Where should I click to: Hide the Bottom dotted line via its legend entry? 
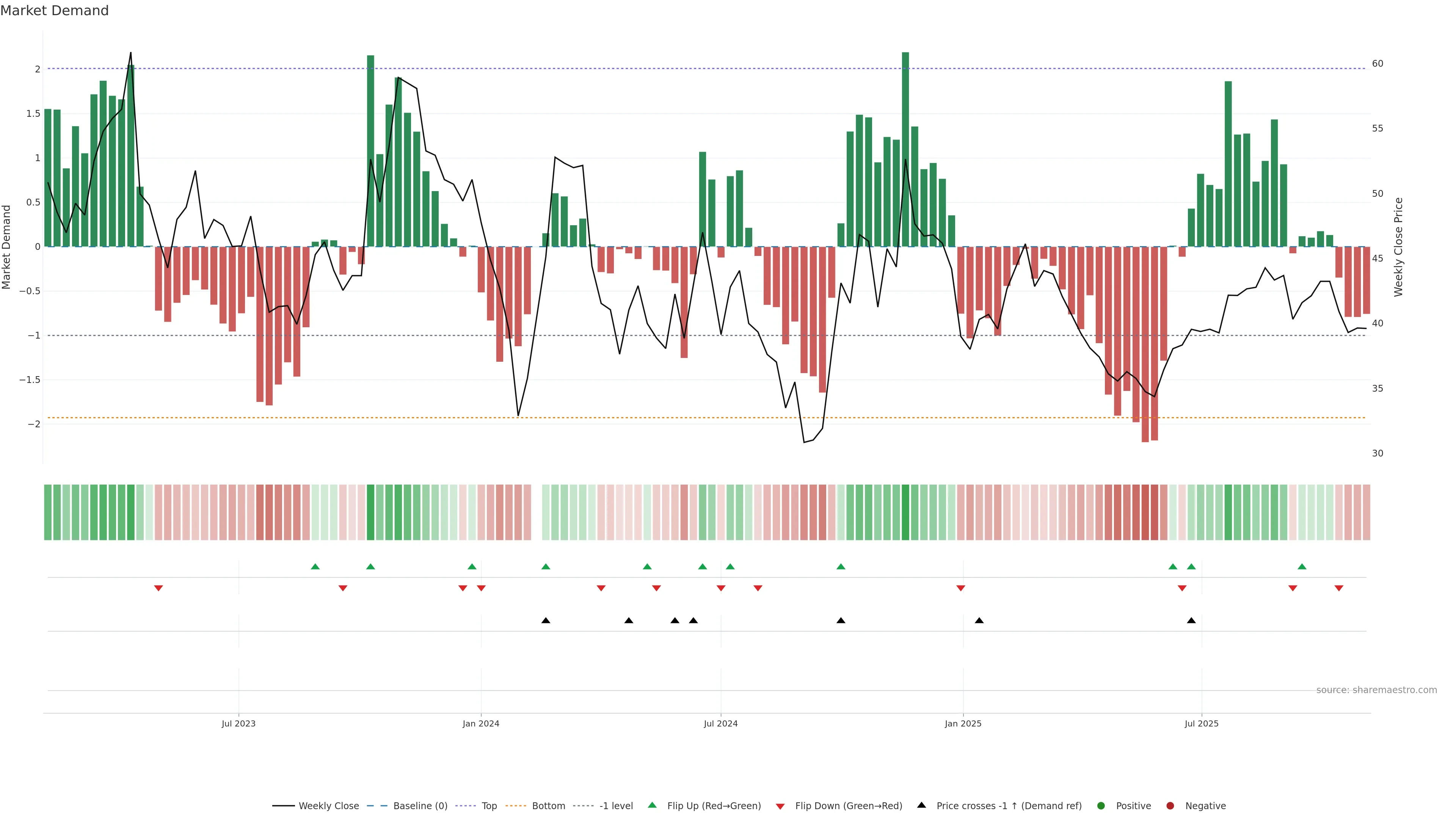click(x=548, y=805)
